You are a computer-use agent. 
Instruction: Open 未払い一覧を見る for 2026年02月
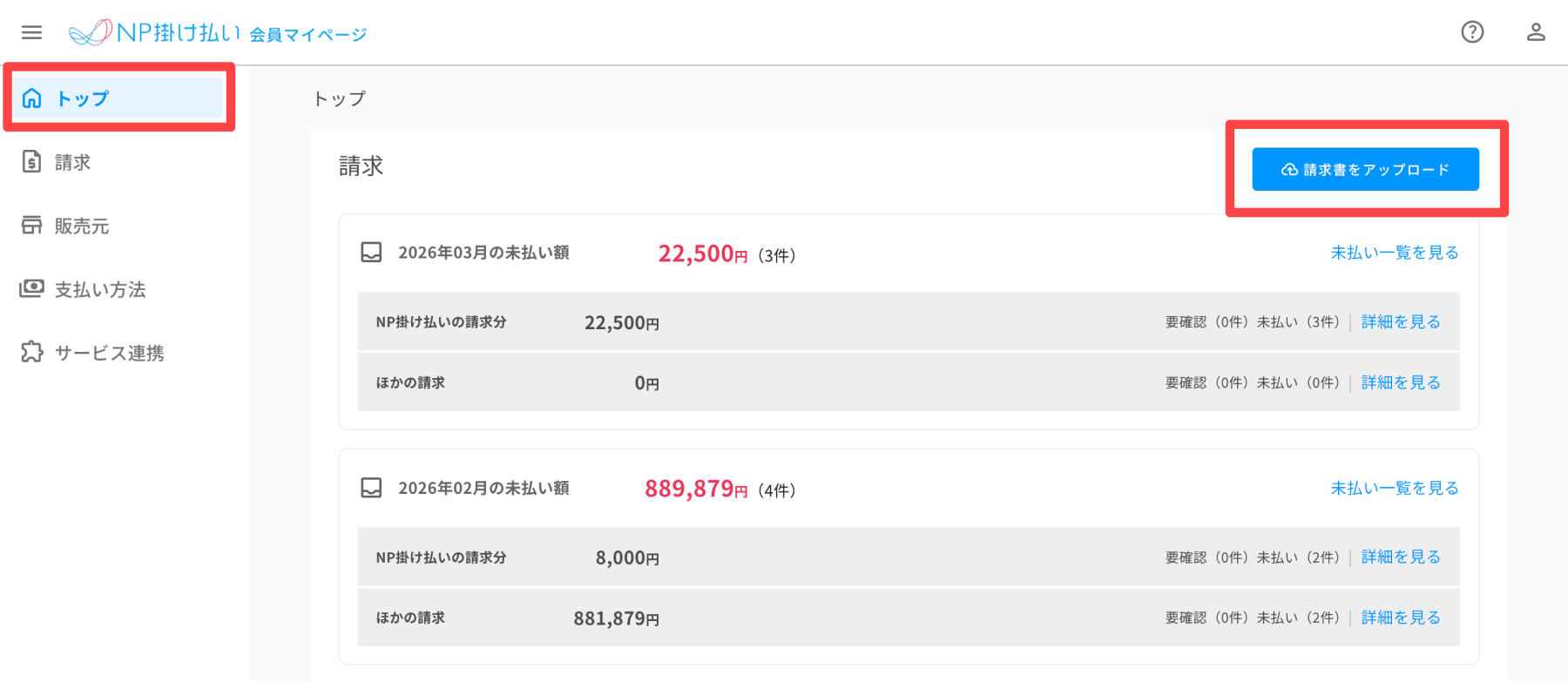[1394, 488]
